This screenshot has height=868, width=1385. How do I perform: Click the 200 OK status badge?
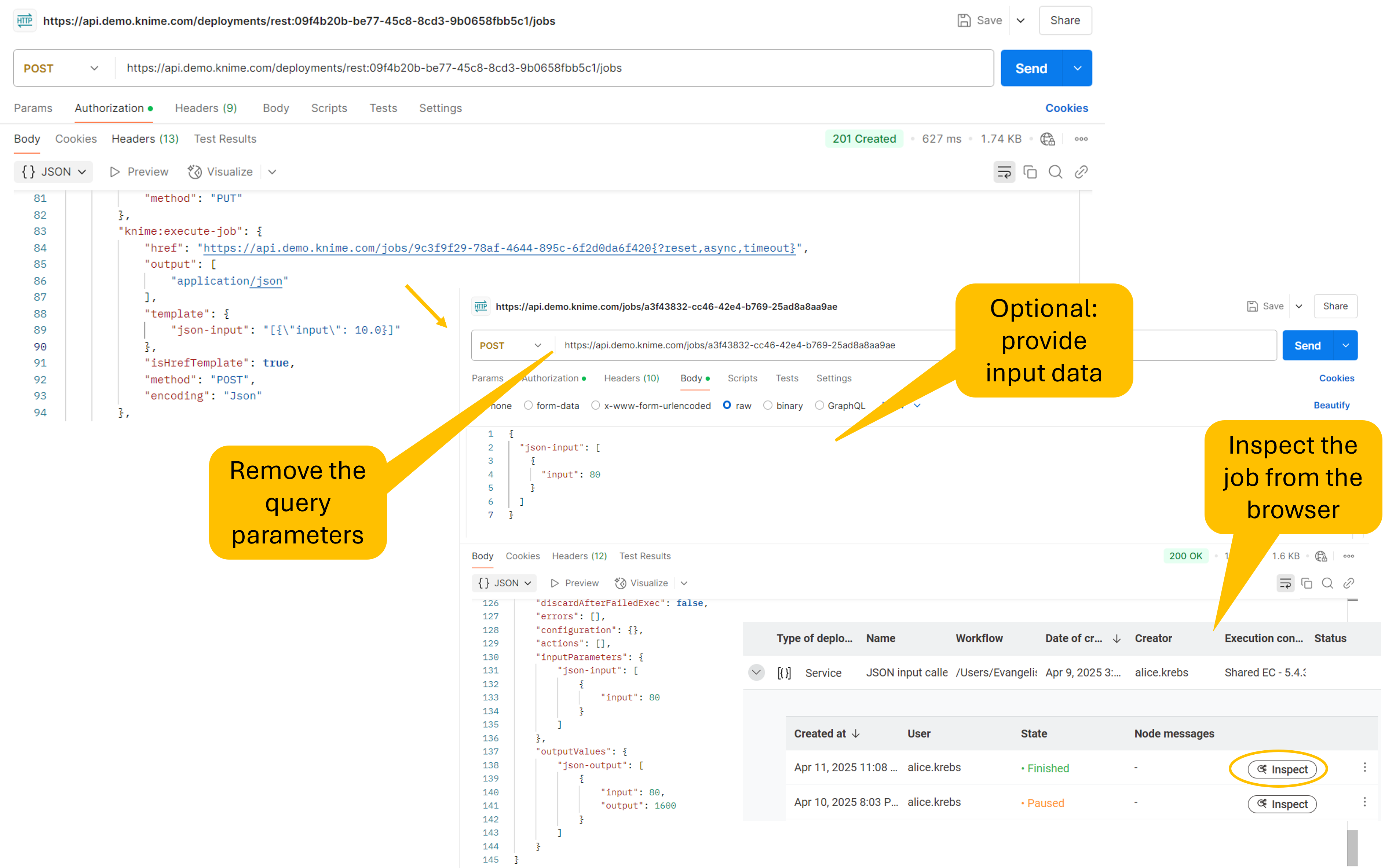coord(1186,556)
